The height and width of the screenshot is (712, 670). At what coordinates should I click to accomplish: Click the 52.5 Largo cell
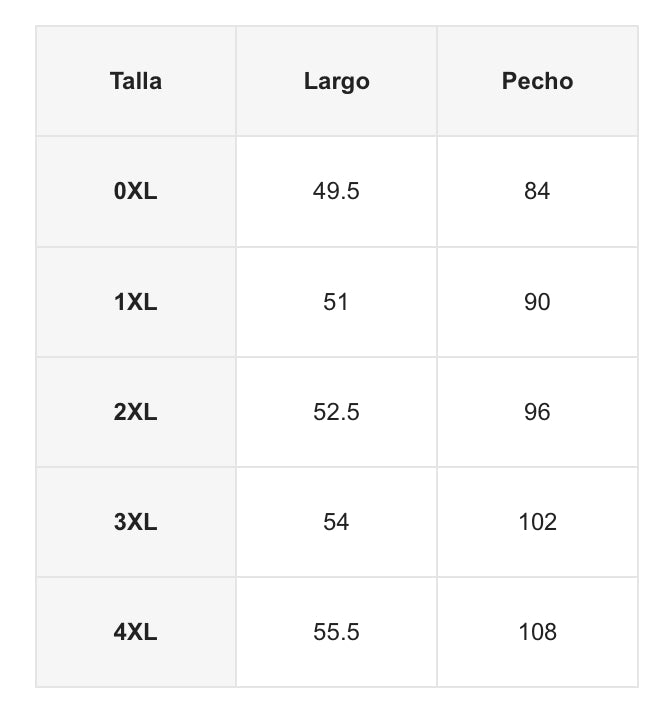(336, 412)
